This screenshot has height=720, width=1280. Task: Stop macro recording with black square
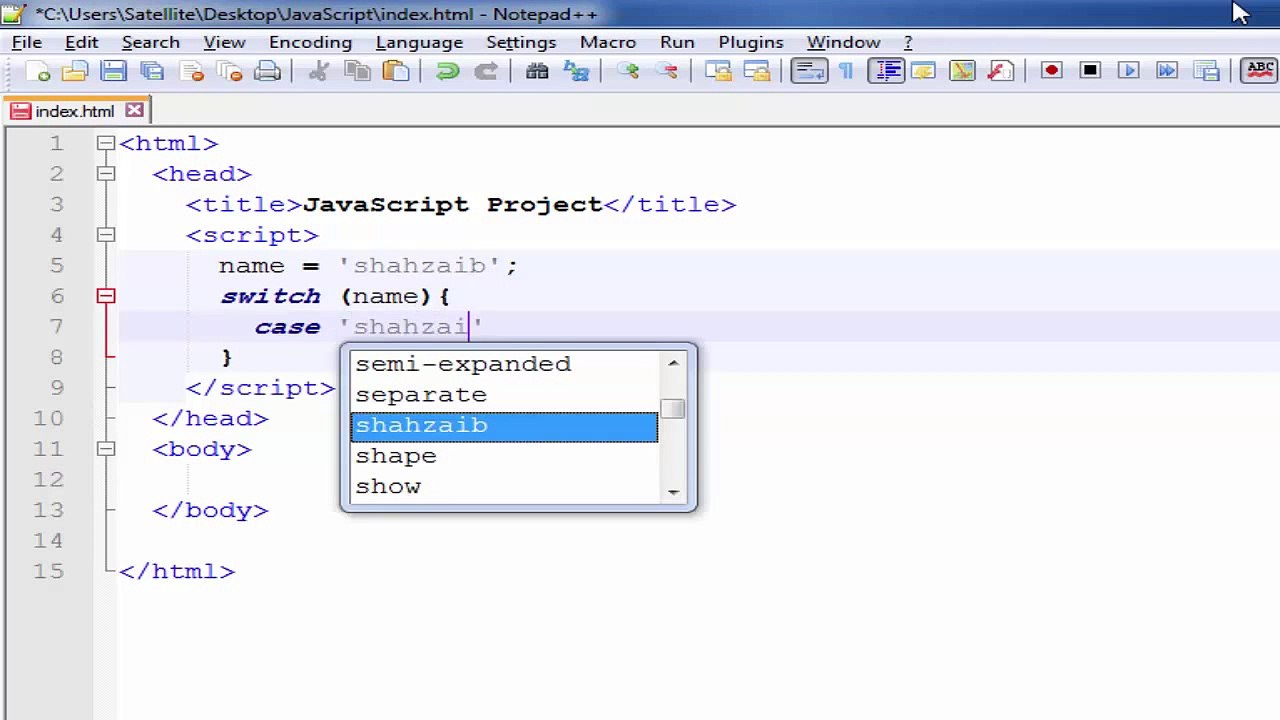pyautogui.click(x=1090, y=71)
